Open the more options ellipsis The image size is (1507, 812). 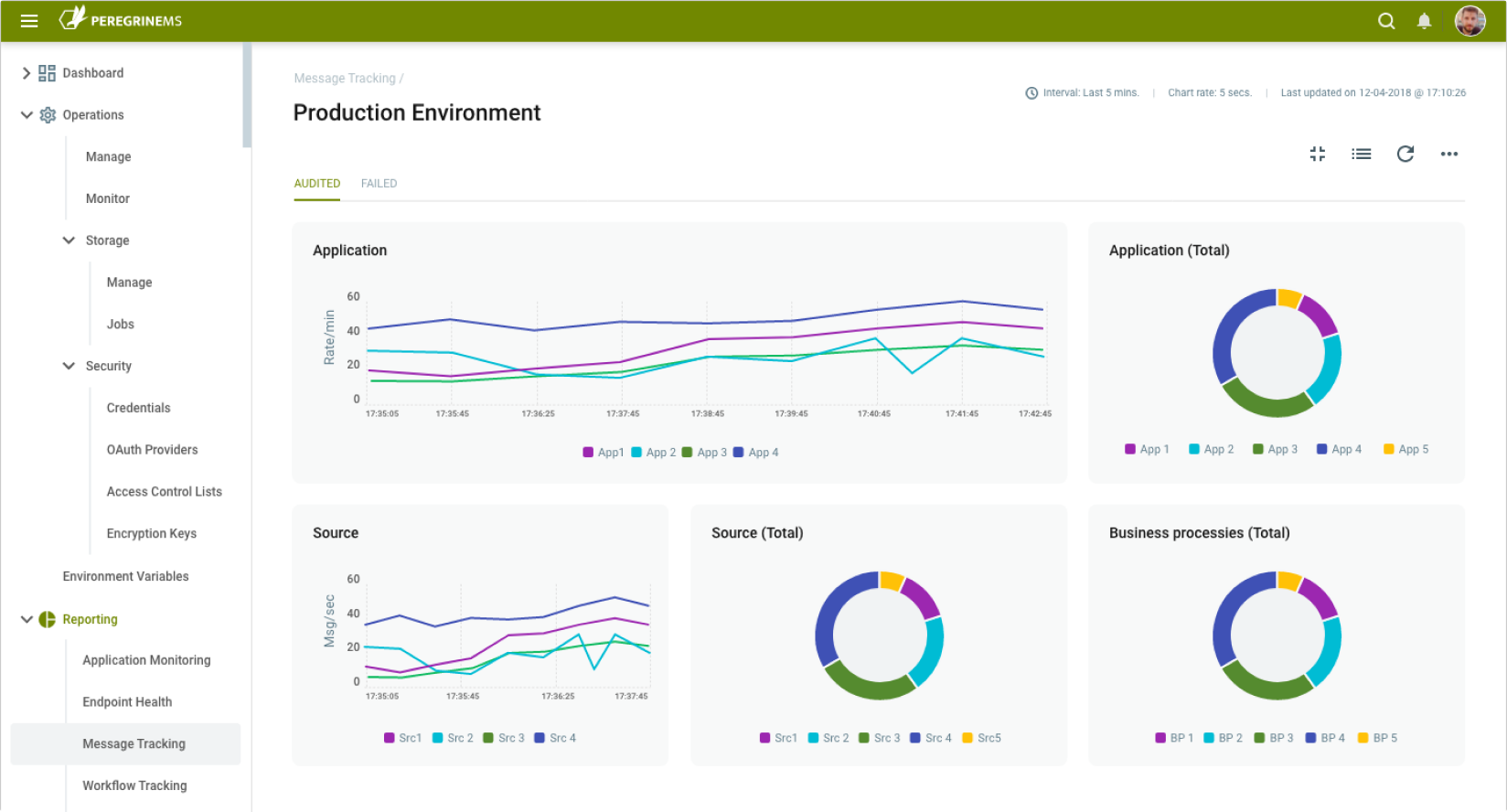[1449, 154]
